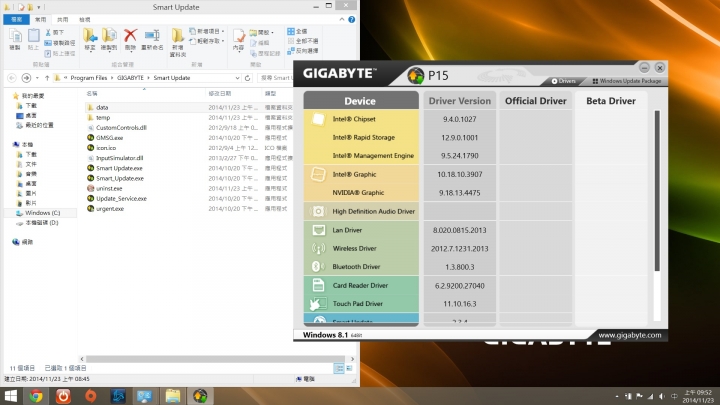The height and width of the screenshot is (405, 720).
Task: Click the red X Delete (刪除) icon
Action: point(130,35)
